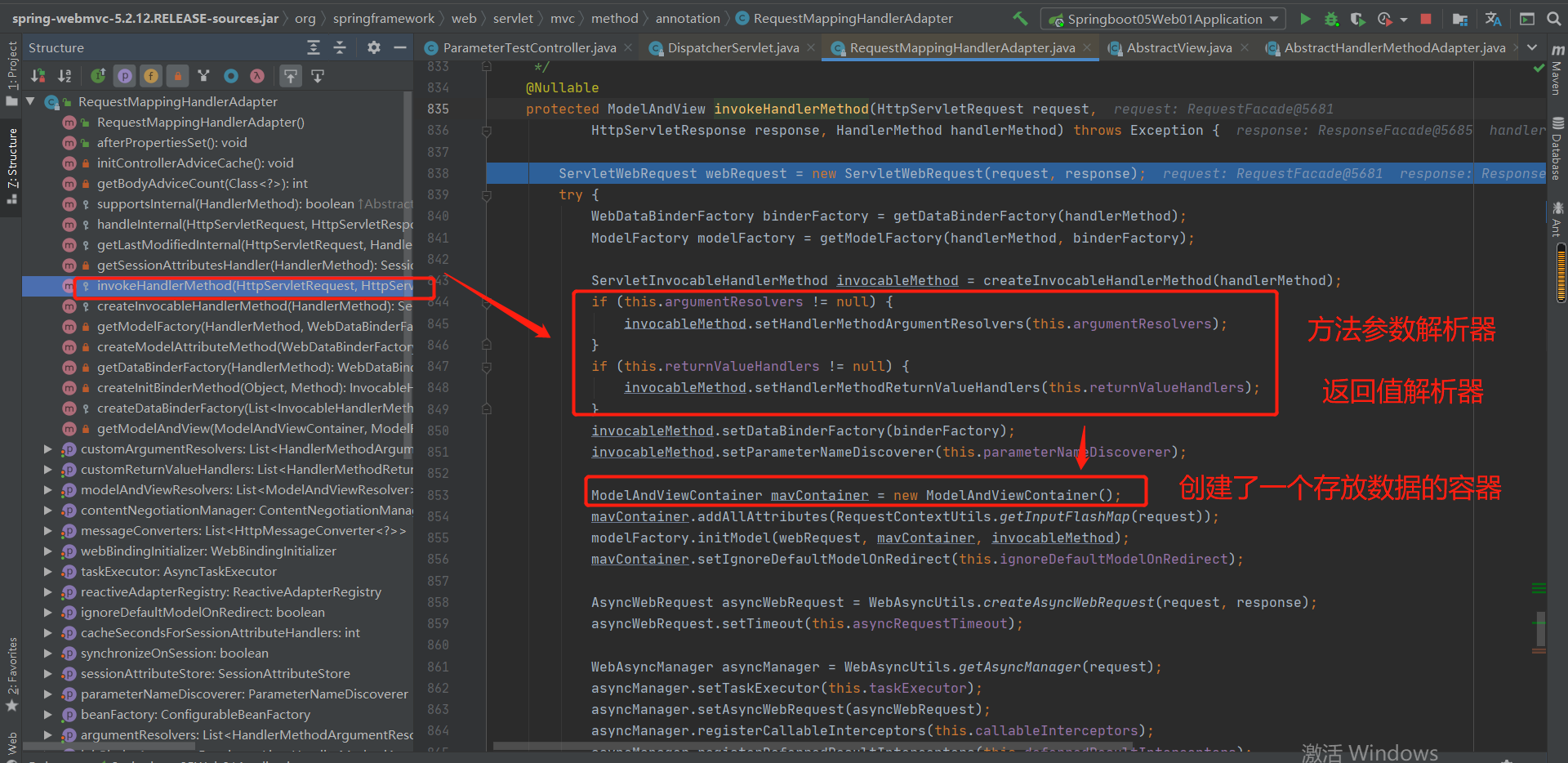This screenshot has height=763, width=1568.
Task: Toggle Sort Alphabetically
Action: 65,76
